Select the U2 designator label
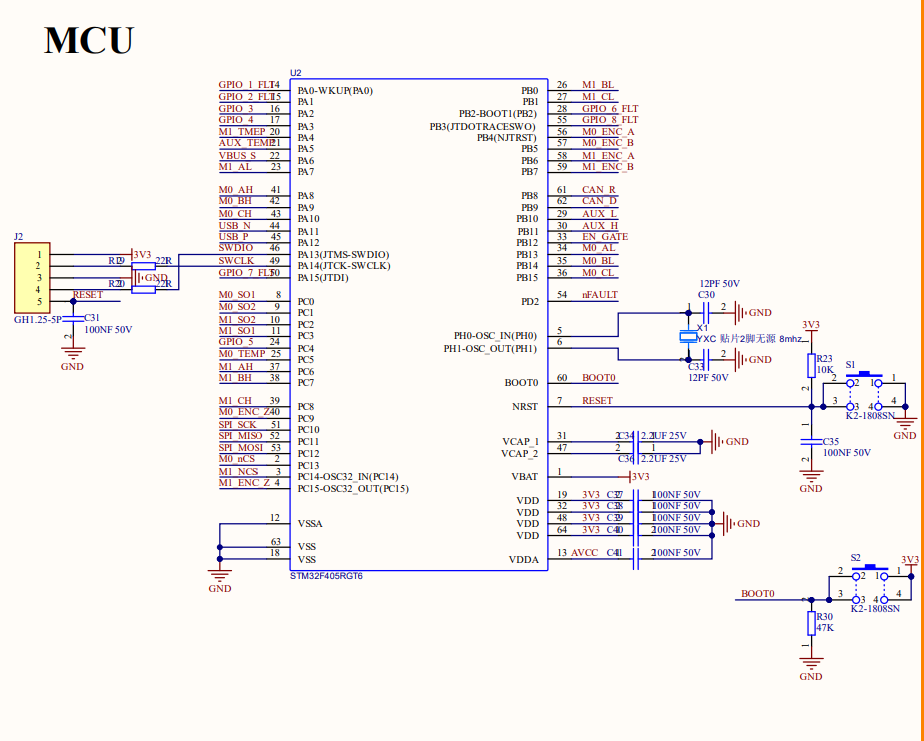 [x=295, y=74]
